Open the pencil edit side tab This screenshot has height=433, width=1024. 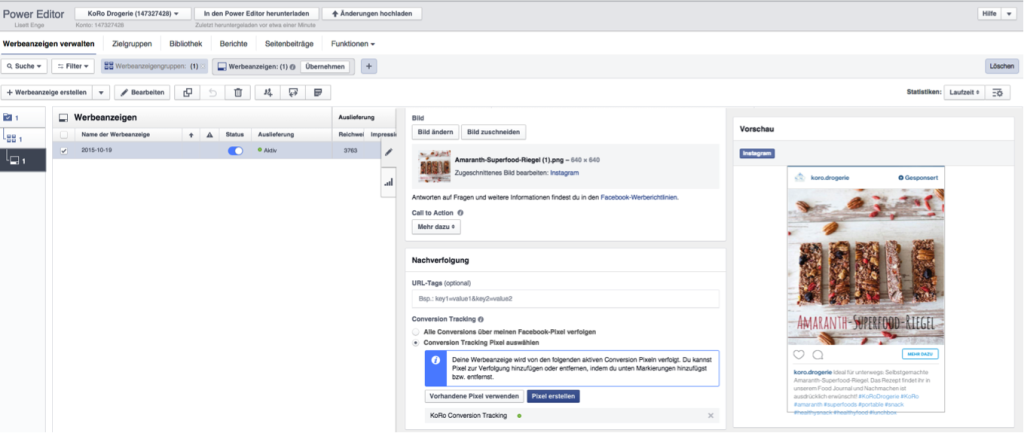[x=389, y=152]
